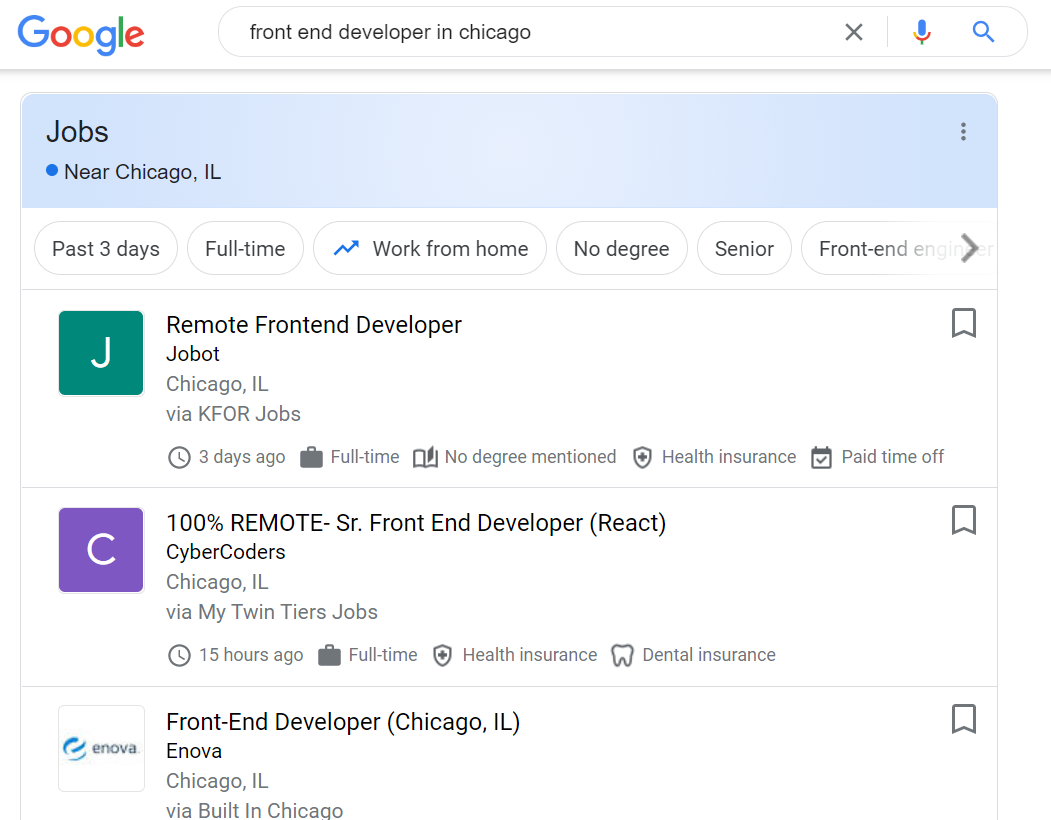Open the Remote Frontend Developer job listing

[313, 325]
